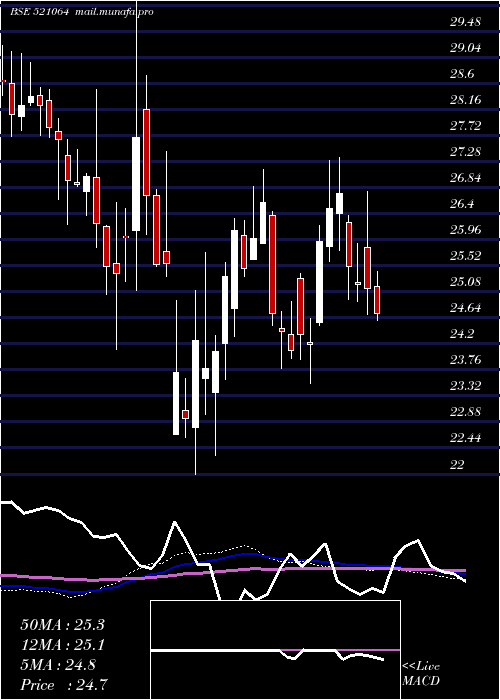Image resolution: width=500 pixels, height=700 pixels.
Task: Click the 23.76 price axis label
Action: [x=466, y=359]
